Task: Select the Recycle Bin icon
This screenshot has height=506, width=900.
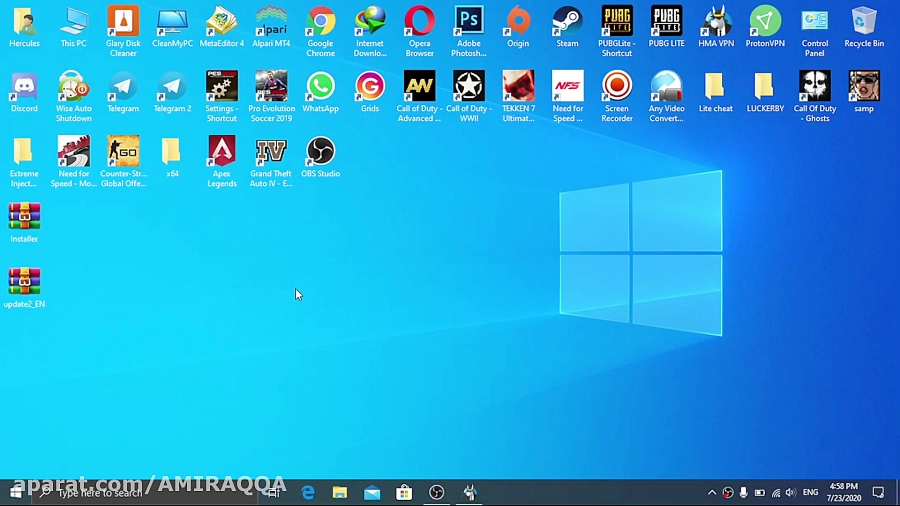Action: (x=864, y=27)
